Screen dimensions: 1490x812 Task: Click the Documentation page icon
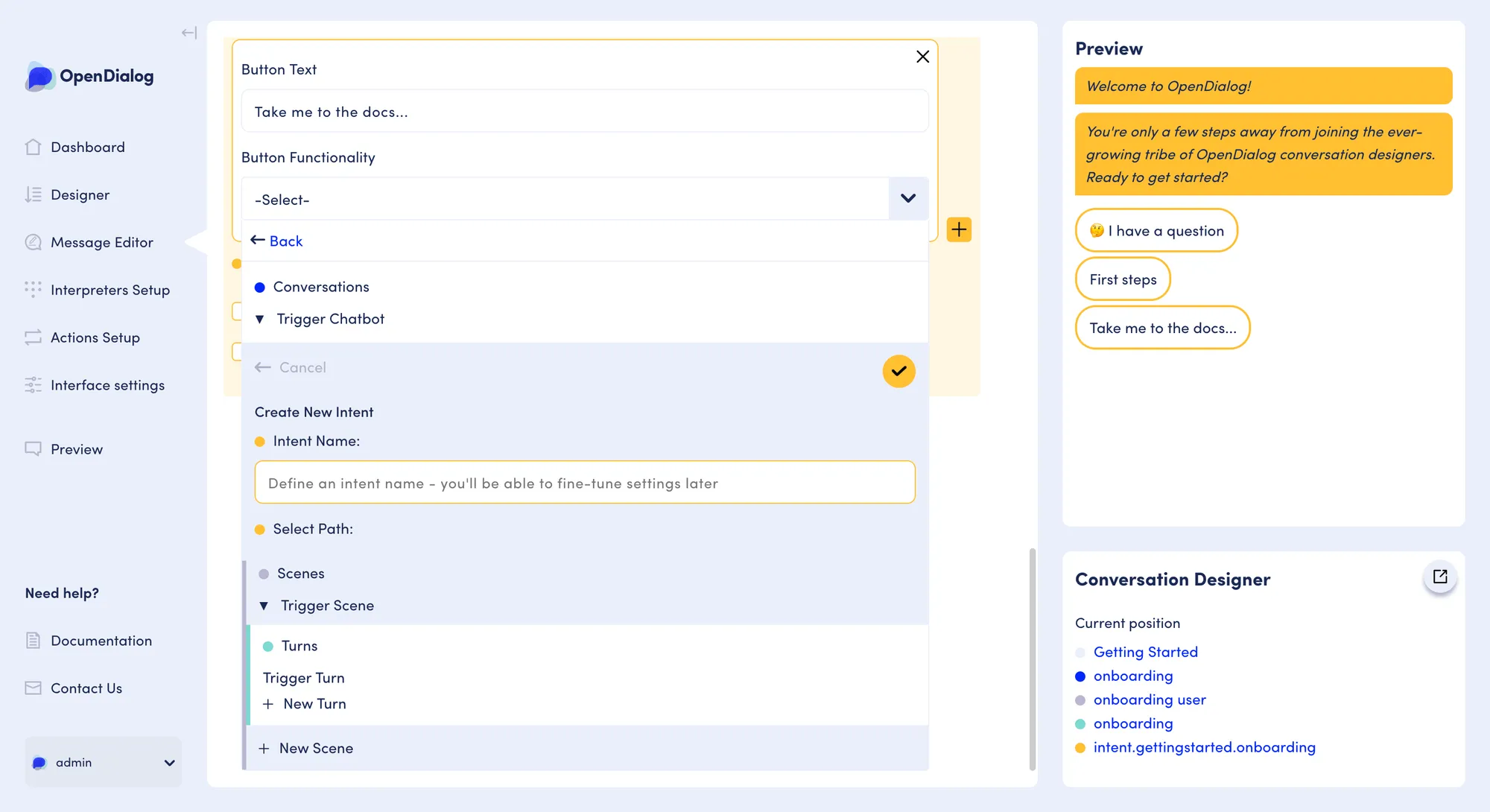pyautogui.click(x=33, y=641)
